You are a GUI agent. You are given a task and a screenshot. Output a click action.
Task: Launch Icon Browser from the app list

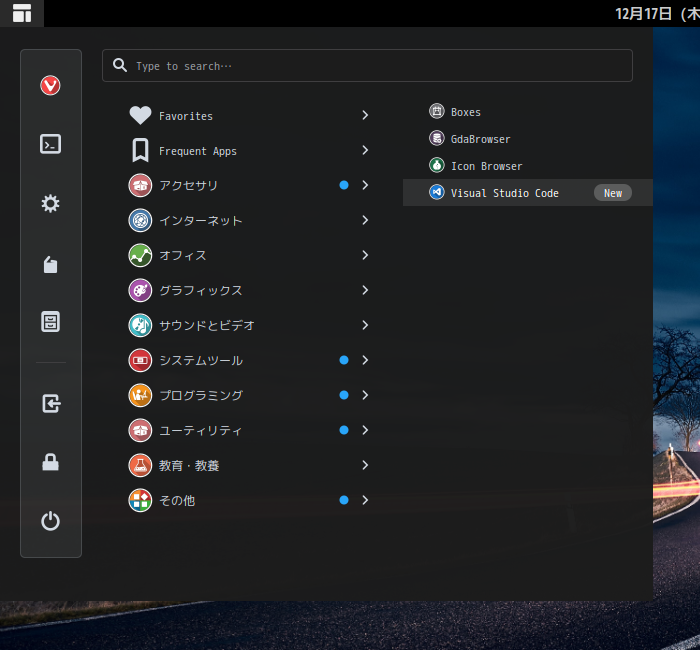tap(486, 166)
